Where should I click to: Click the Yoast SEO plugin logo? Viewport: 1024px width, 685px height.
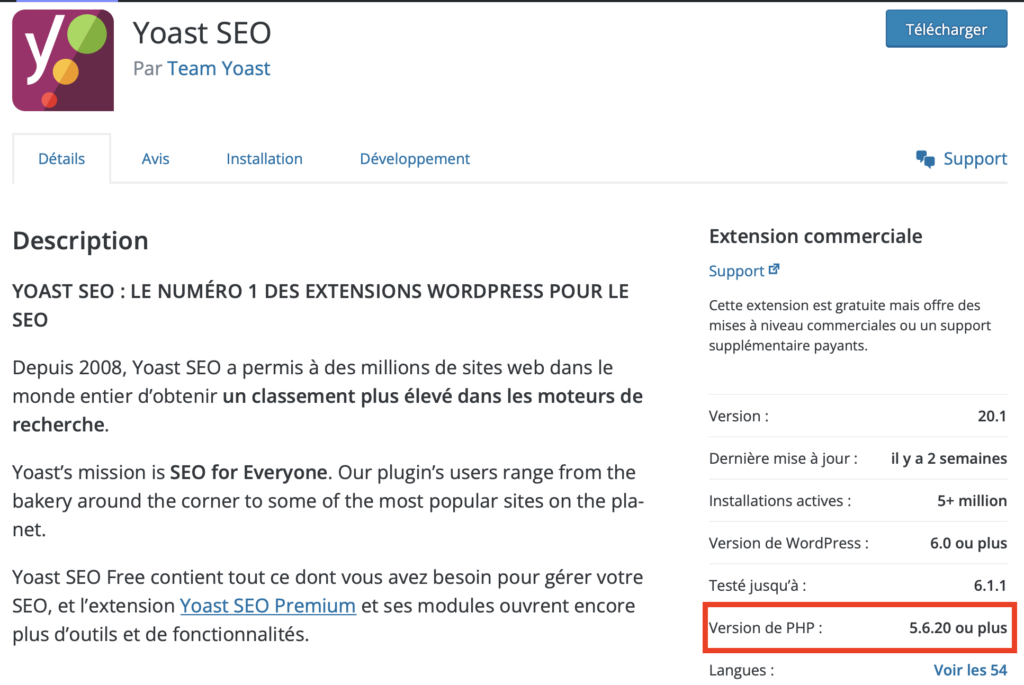click(x=63, y=60)
